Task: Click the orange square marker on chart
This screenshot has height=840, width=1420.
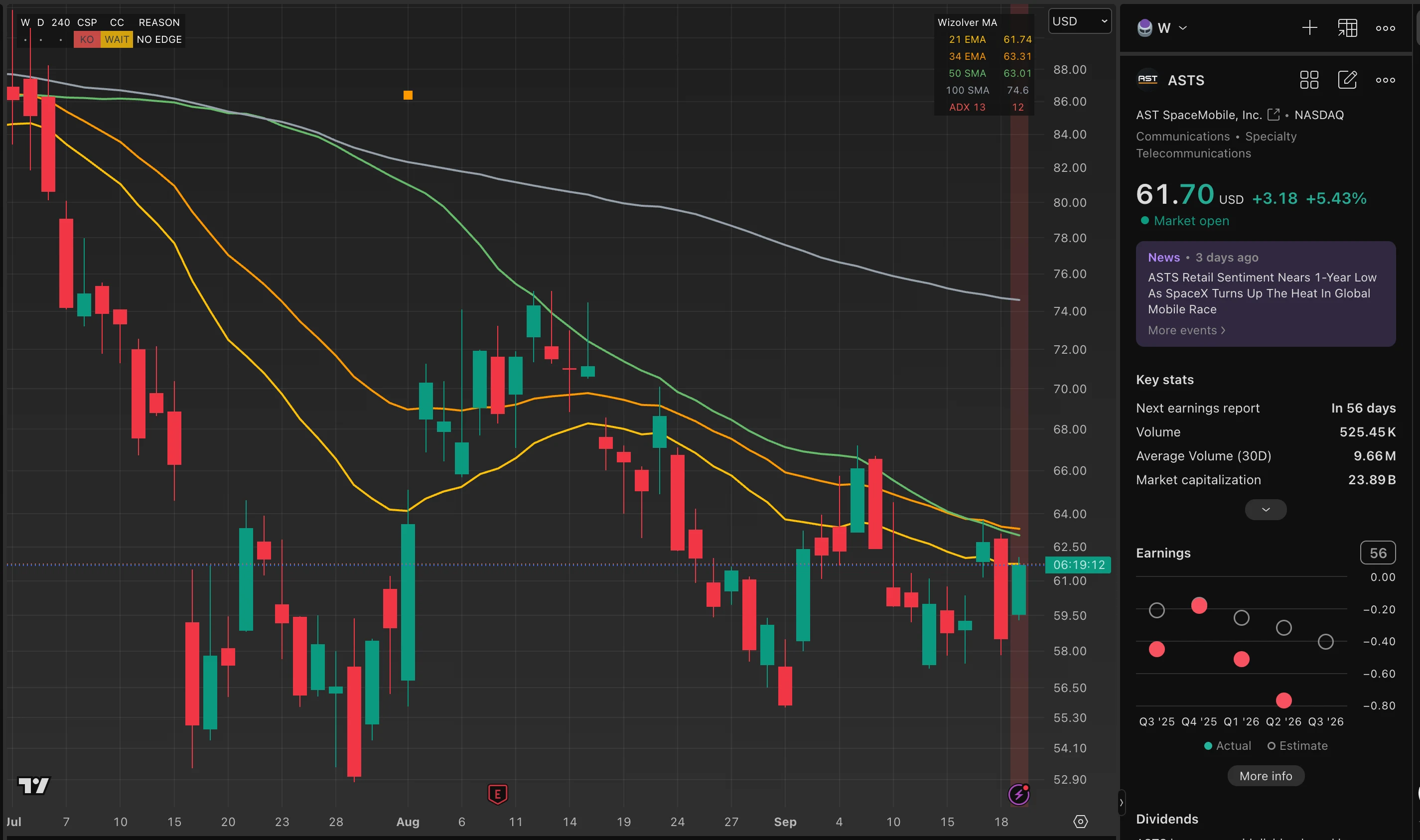Action: [408, 95]
